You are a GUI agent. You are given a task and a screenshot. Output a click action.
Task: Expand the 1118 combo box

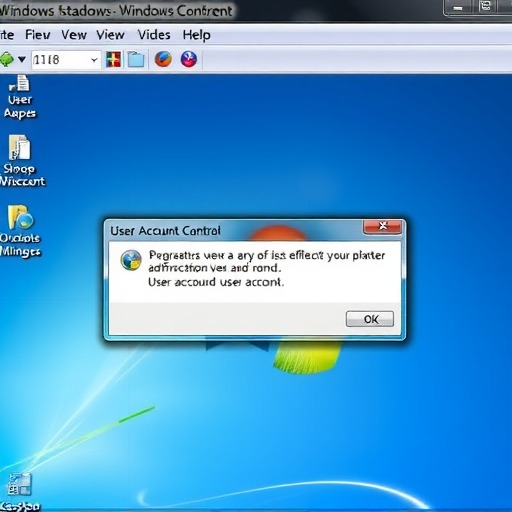[94, 60]
